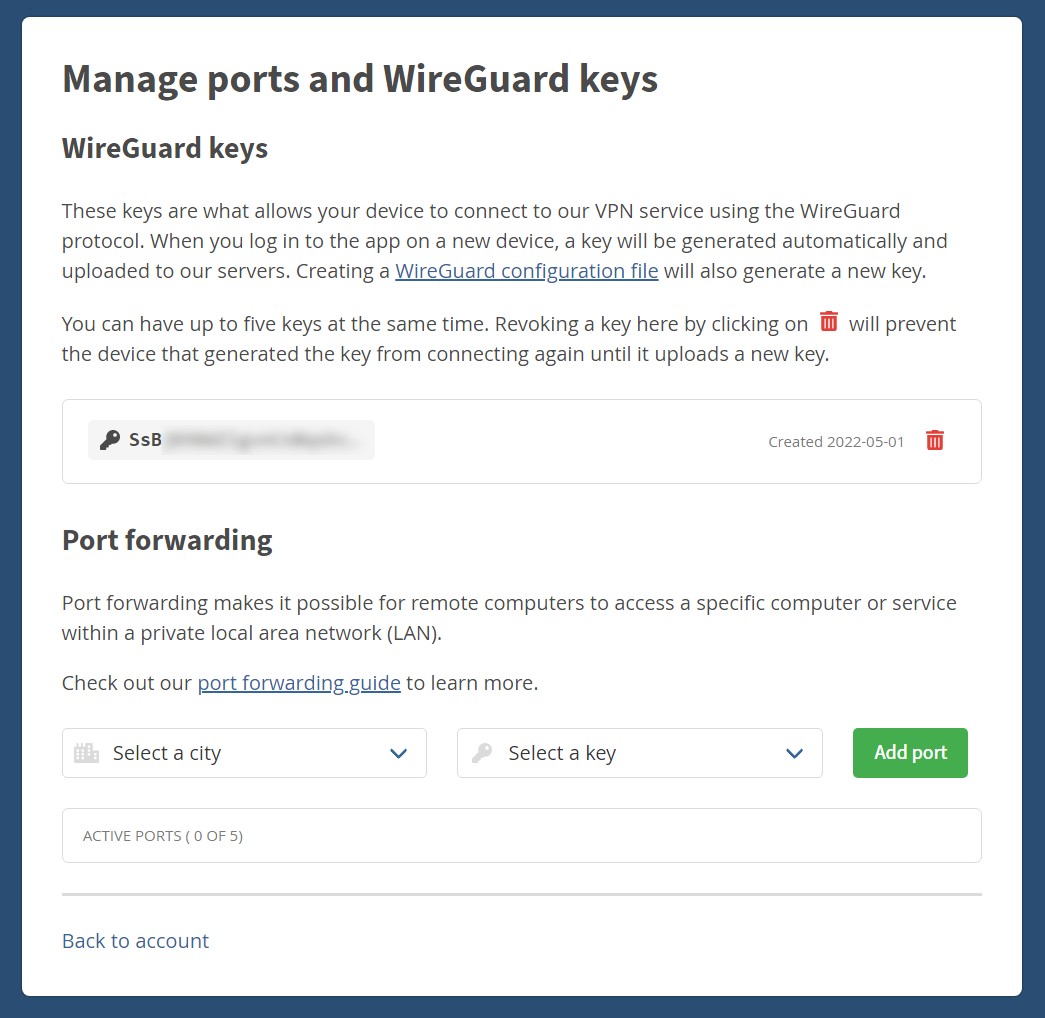Click the black key icon beside SsB
This screenshot has height=1018, width=1045.
[110, 440]
